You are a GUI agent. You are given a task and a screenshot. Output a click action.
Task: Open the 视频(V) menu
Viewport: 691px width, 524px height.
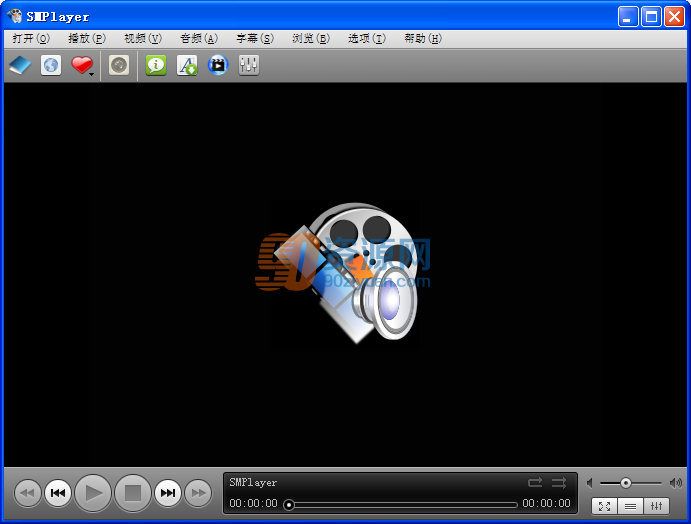click(x=143, y=39)
